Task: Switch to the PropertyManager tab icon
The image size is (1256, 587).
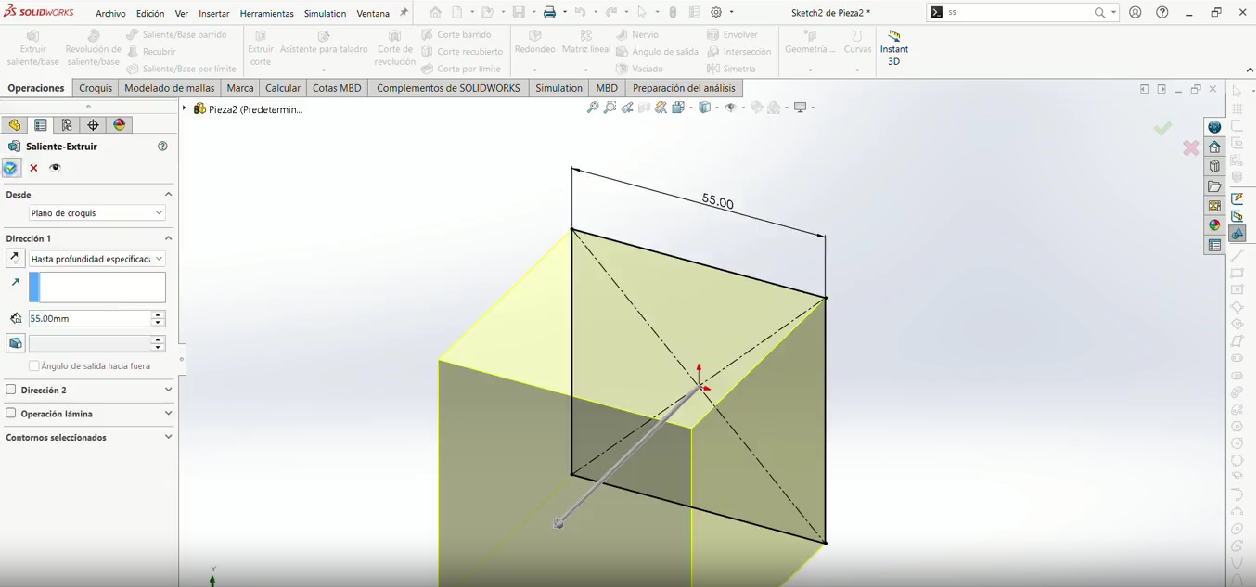Action: [x=40, y=125]
